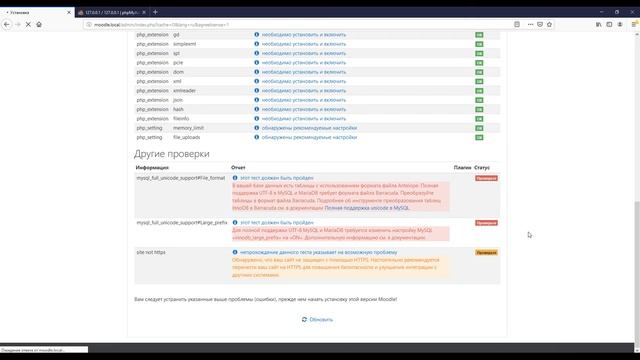Click info icon in pcre row
Viewport: 640px width, 360px height.
(257, 63)
